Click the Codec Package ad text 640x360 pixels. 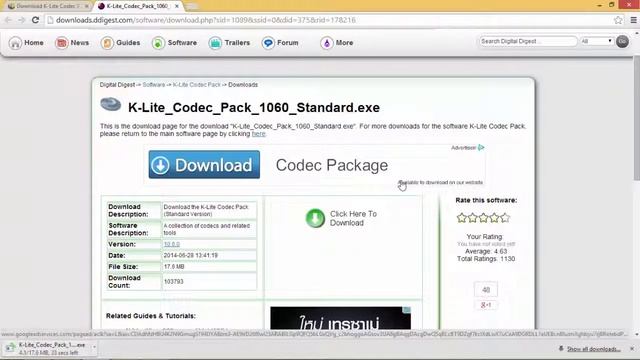(x=332, y=165)
